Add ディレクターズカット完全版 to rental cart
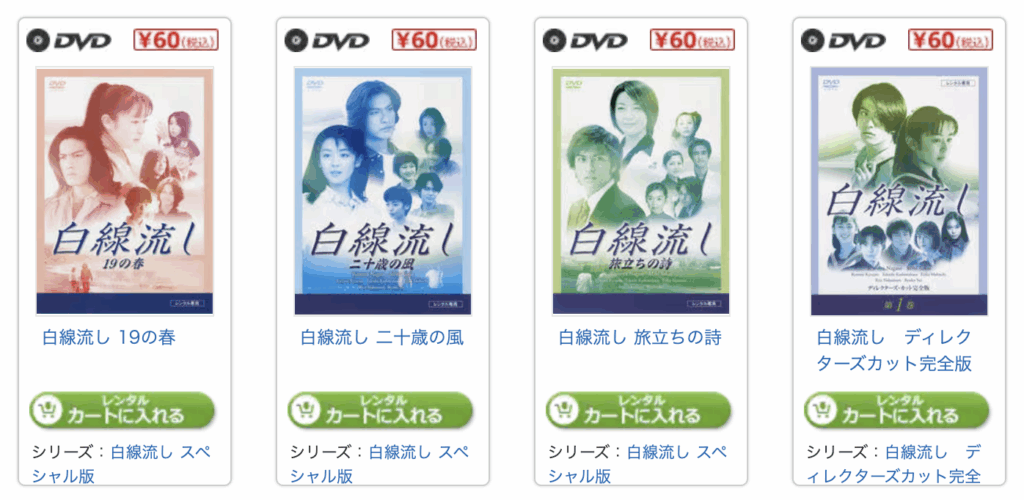 [897, 410]
